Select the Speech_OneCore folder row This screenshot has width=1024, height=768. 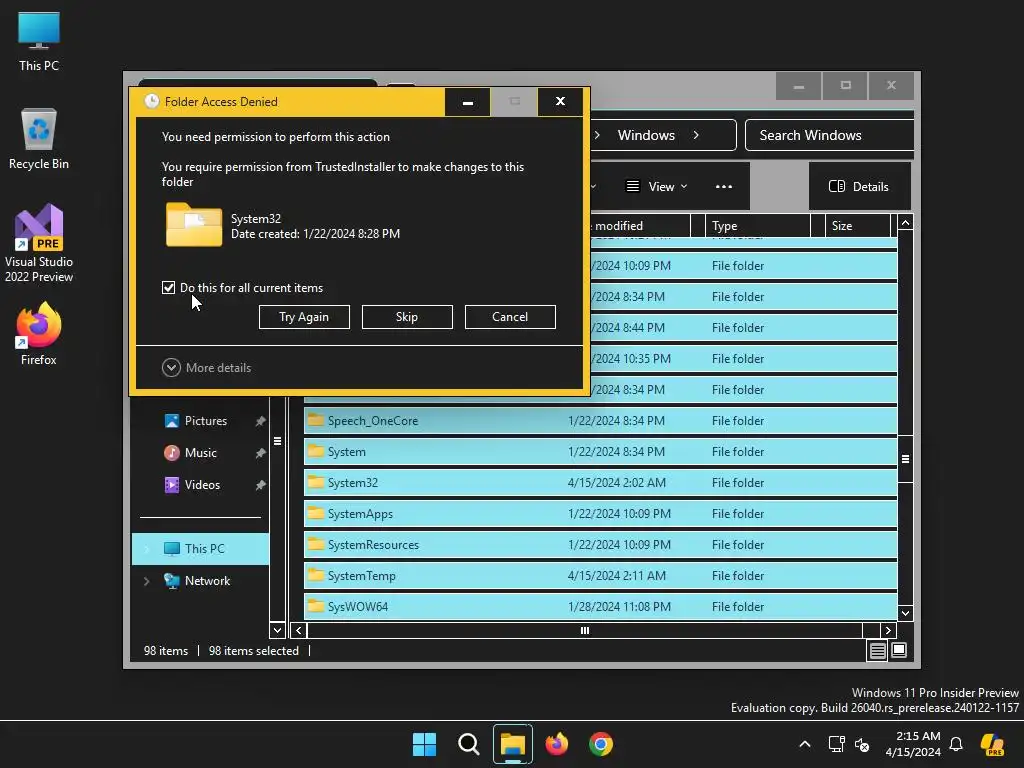(600, 421)
